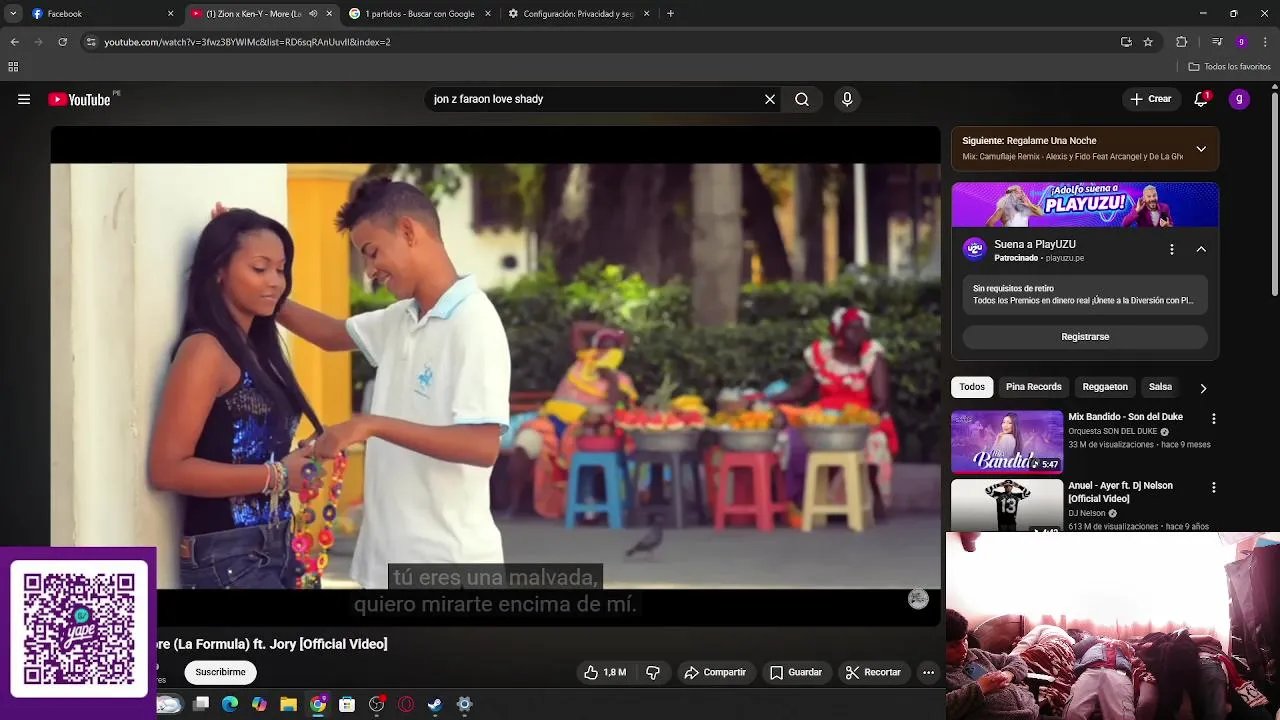Click the video player frame
The image size is (1280, 720).
(x=495, y=376)
